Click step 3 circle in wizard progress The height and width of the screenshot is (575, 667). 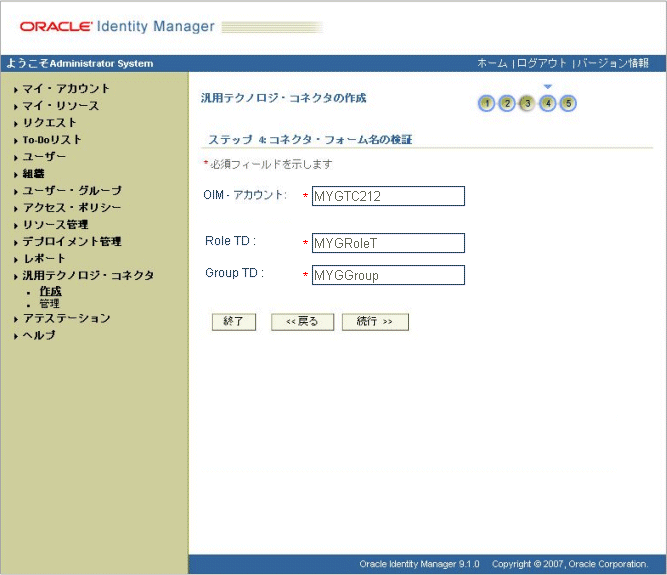click(x=527, y=103)
